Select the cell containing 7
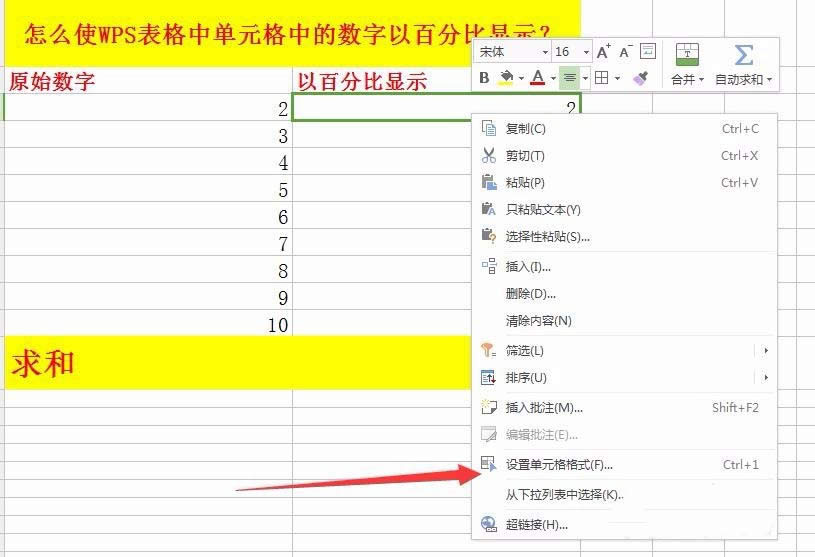 click(x=148, y=243)
